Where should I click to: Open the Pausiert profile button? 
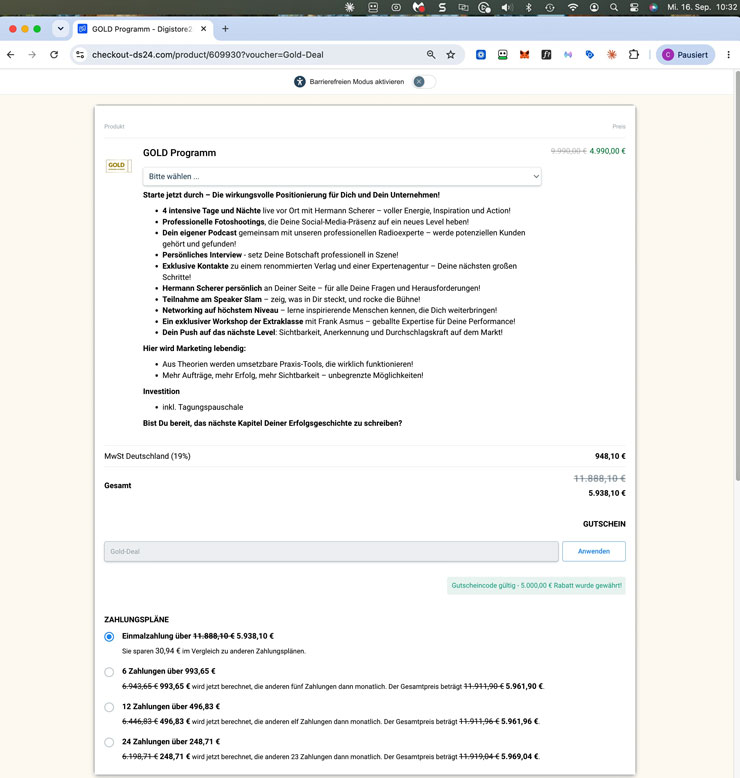point(685,55)
